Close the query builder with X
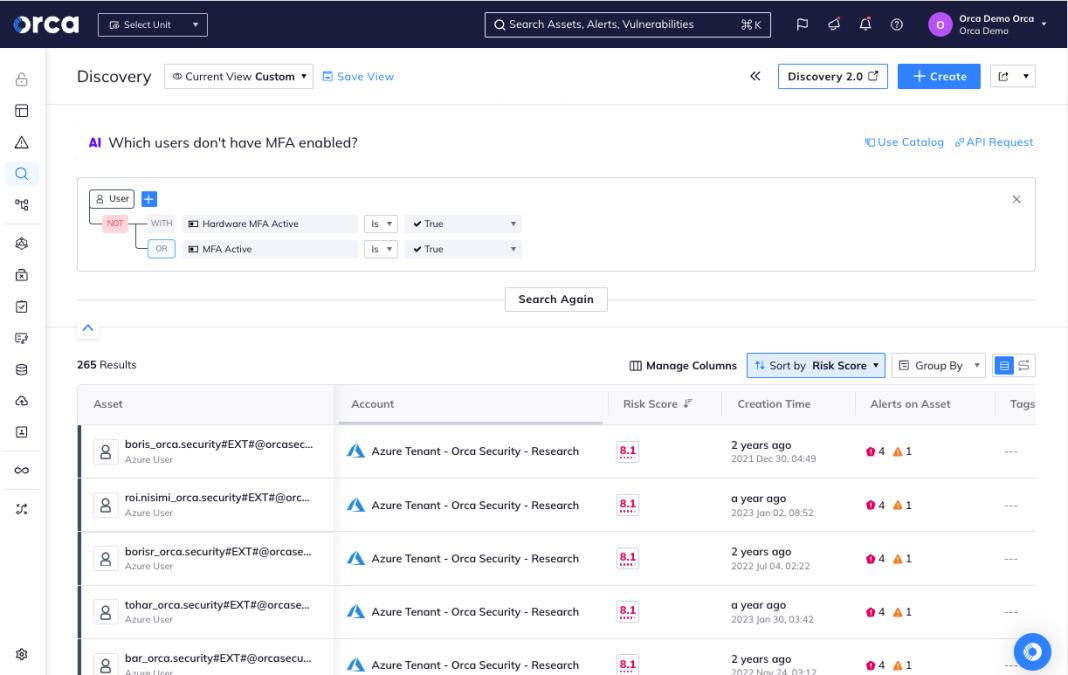Viewport: 1068px width, 675px height. coord(1016,200)
